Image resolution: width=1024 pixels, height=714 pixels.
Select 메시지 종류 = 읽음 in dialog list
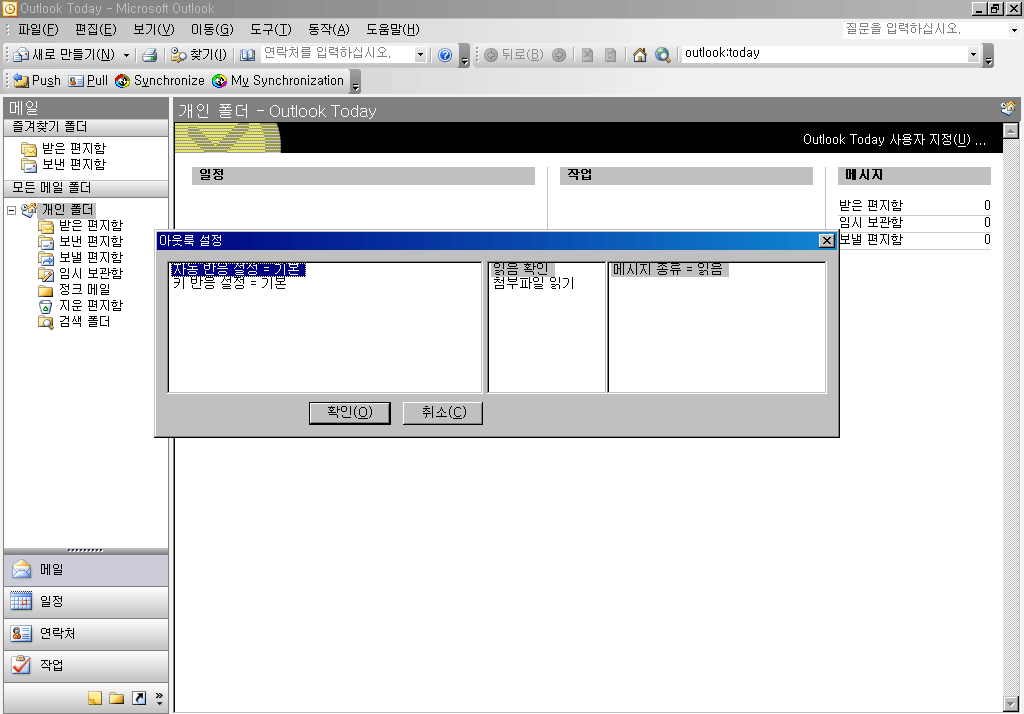[669, 269]
